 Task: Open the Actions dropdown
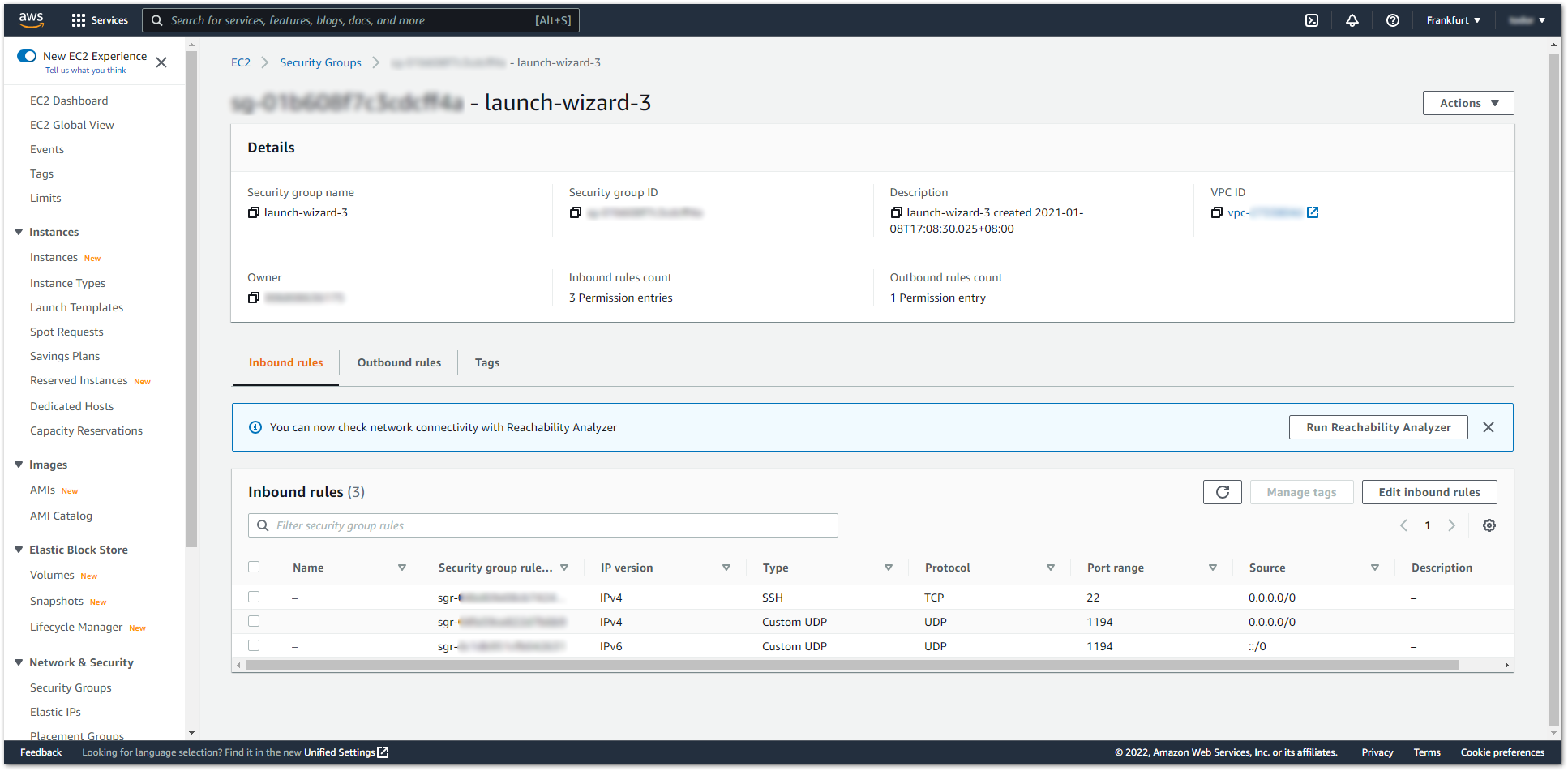tap(1467, 102)
